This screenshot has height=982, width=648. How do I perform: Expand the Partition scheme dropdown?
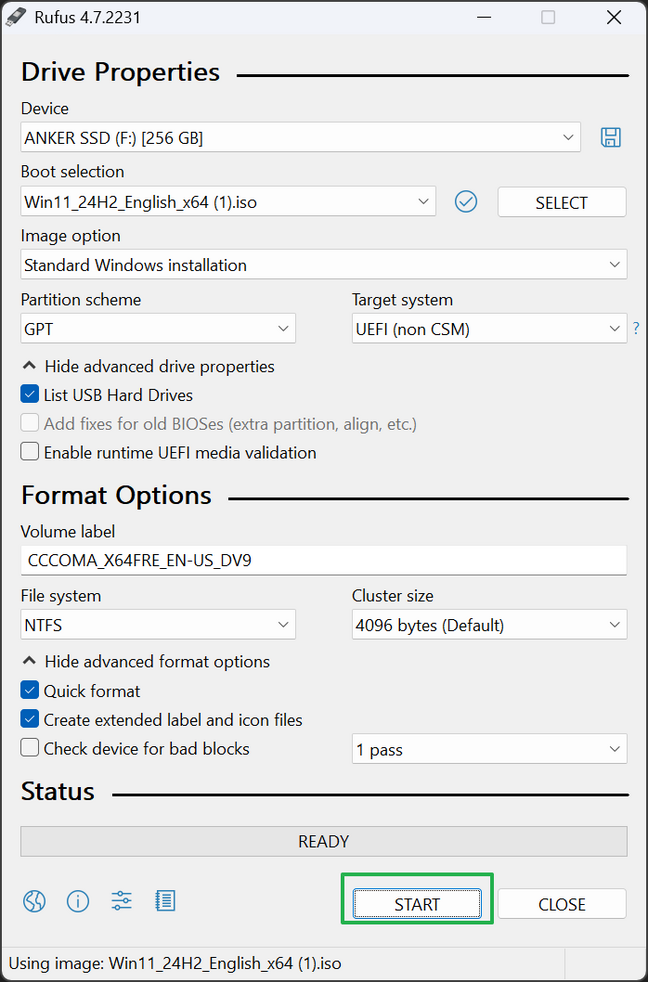click(158, 328)
